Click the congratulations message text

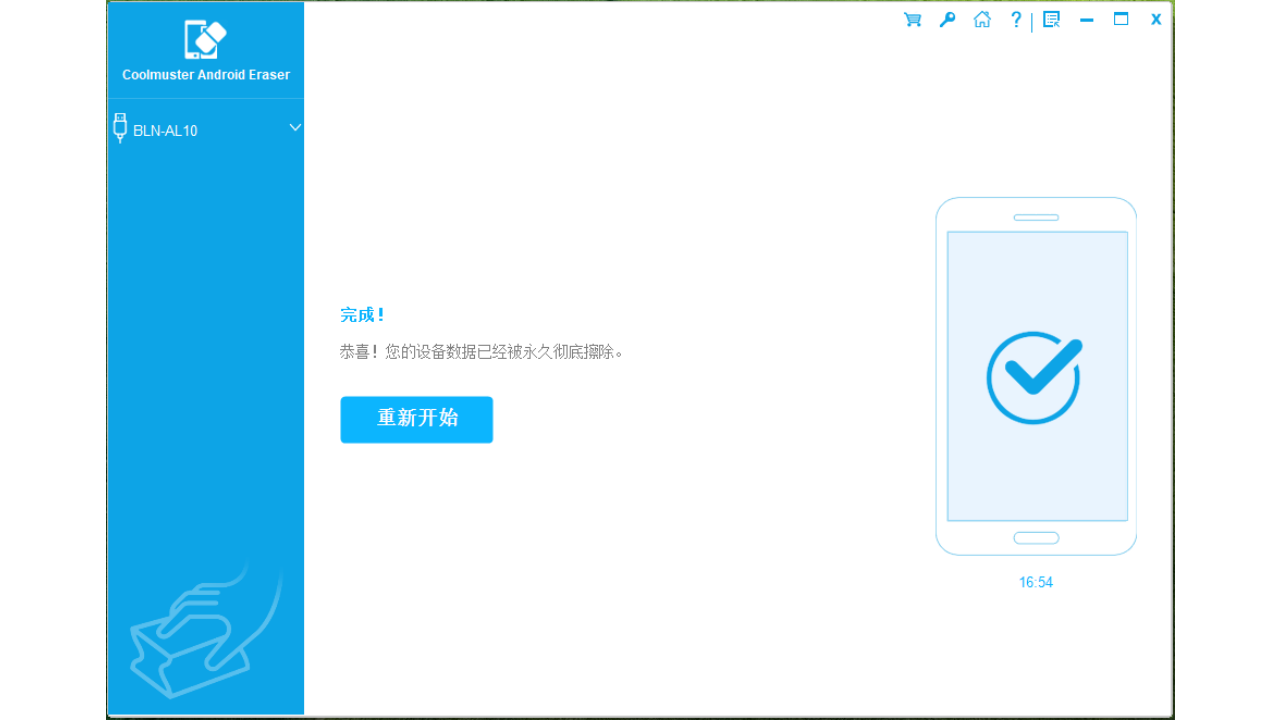click(x=482, y=351)
